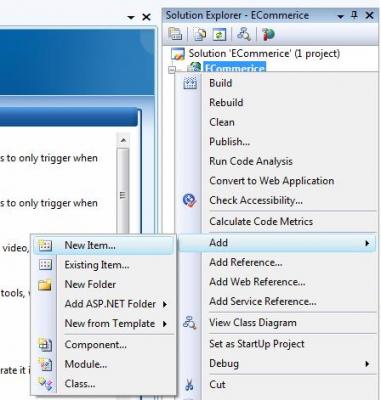
Task: Click the View Class Diagram toolbar icon
Action: 244,34
